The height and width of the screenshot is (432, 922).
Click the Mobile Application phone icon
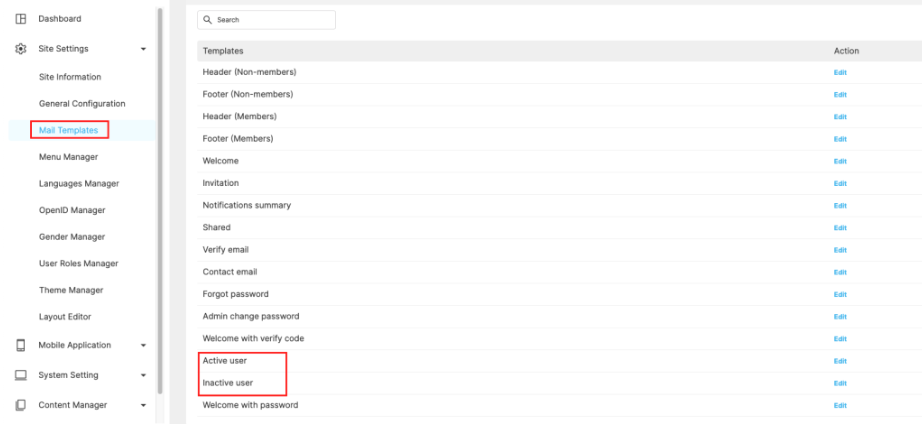coord(20,345)
